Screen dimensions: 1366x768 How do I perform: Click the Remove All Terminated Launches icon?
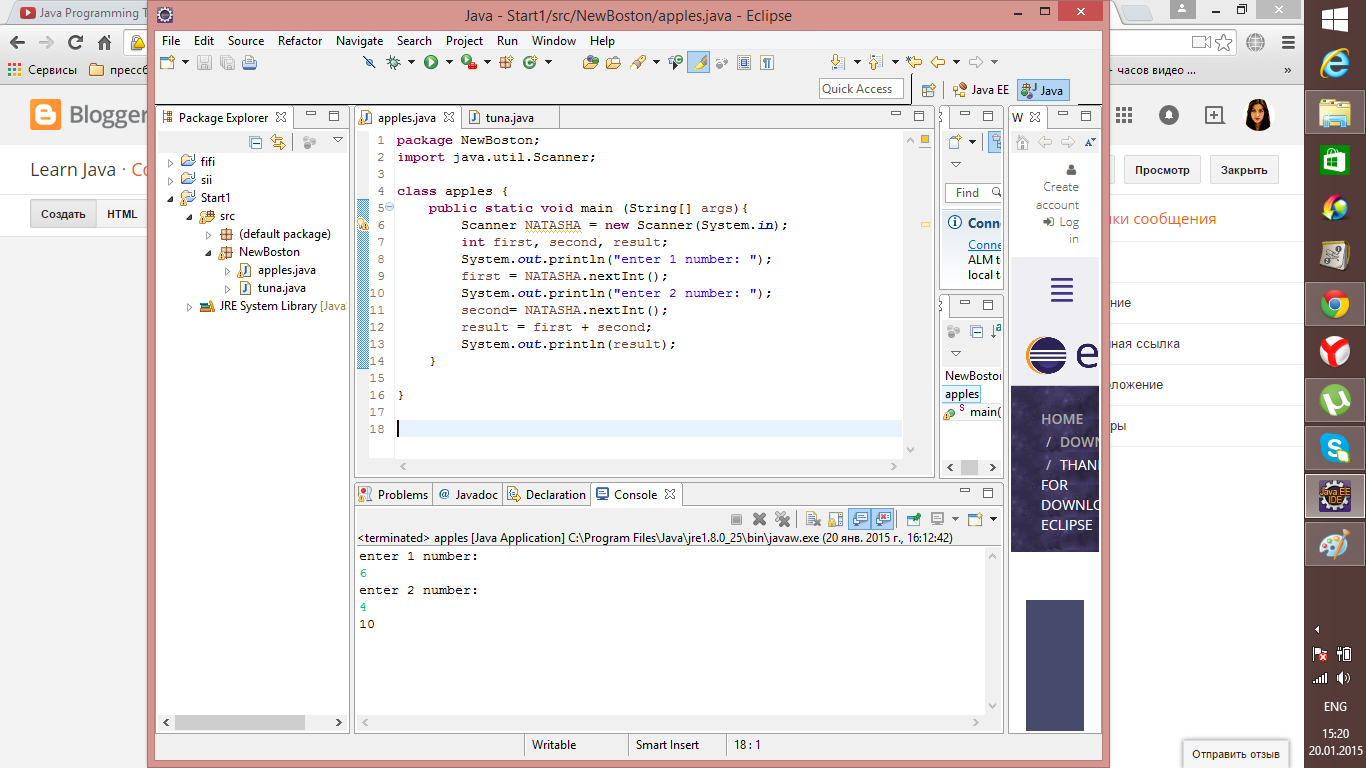pos(781,519)
